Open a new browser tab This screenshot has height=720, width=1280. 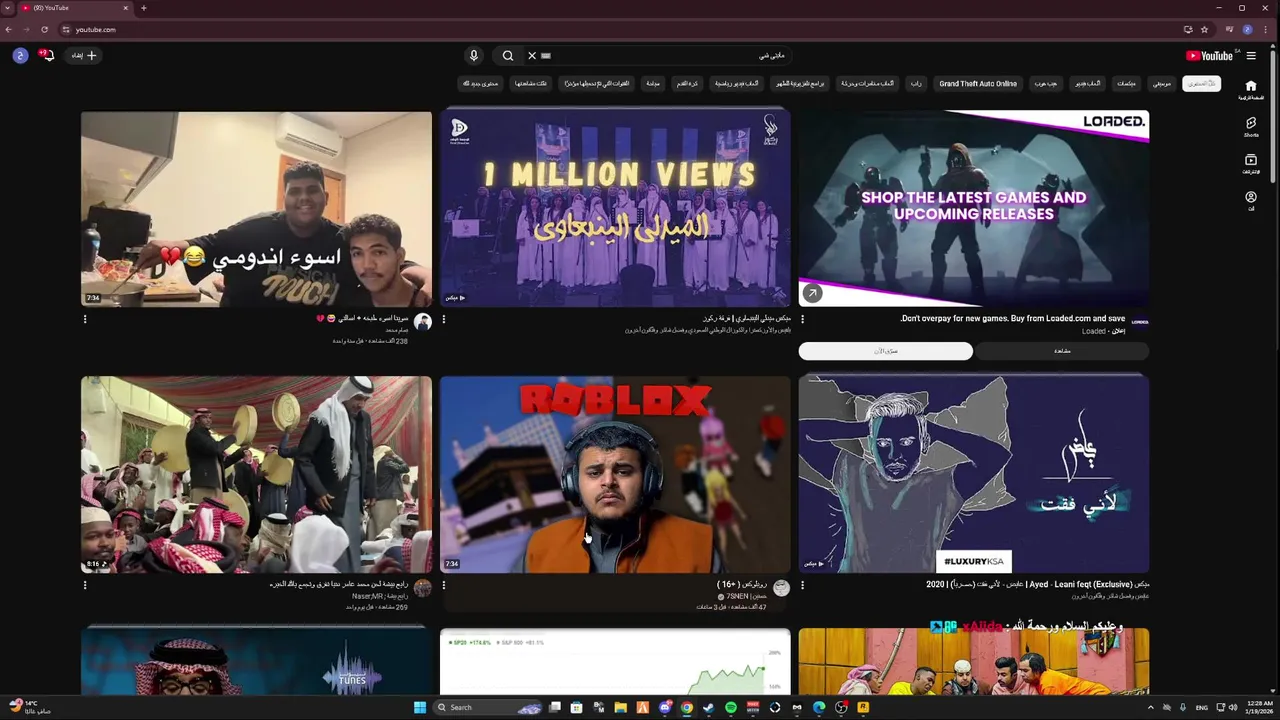[x=143, y=8]
